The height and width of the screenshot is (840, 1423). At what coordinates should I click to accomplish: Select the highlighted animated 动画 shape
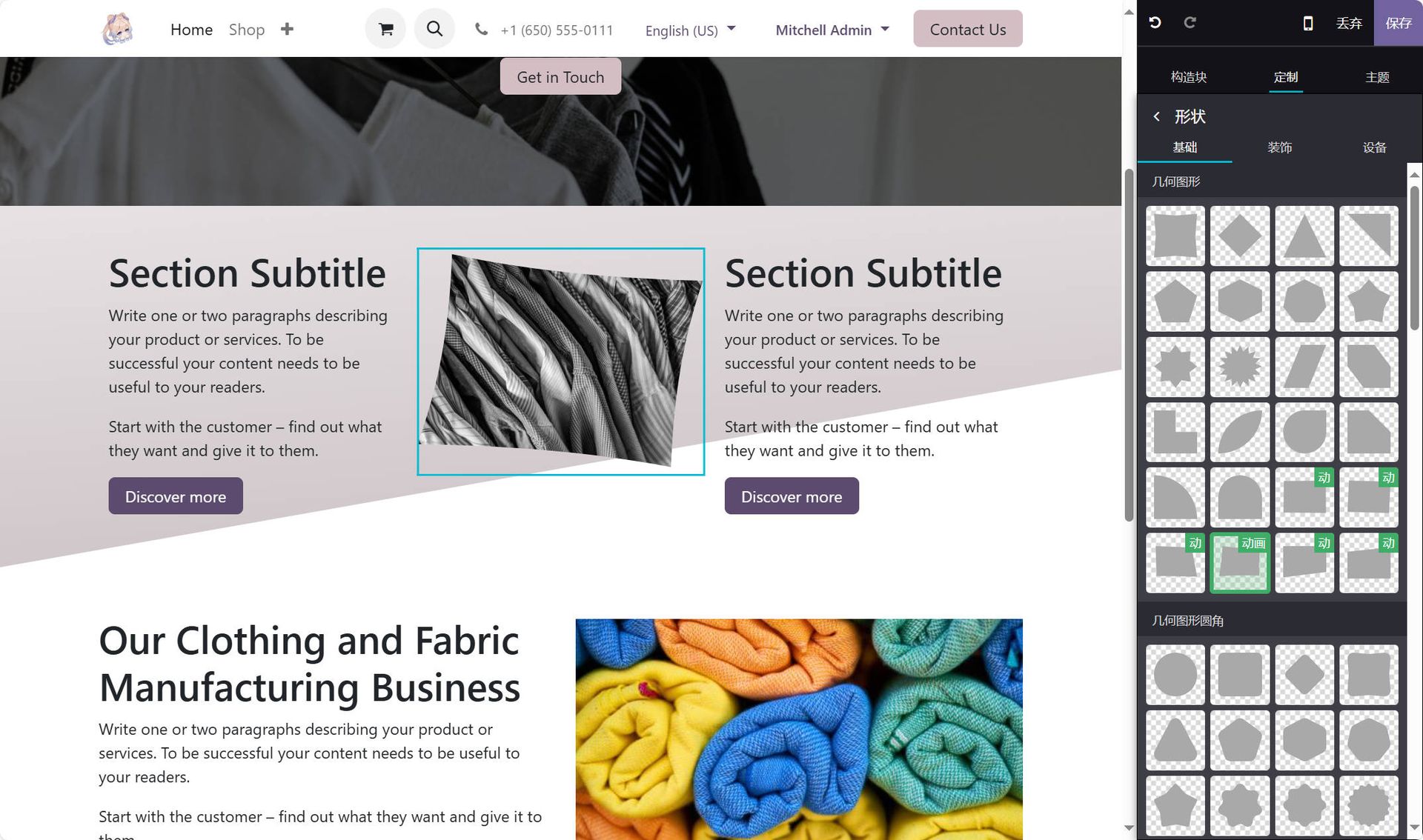(x=1240, y=563)
